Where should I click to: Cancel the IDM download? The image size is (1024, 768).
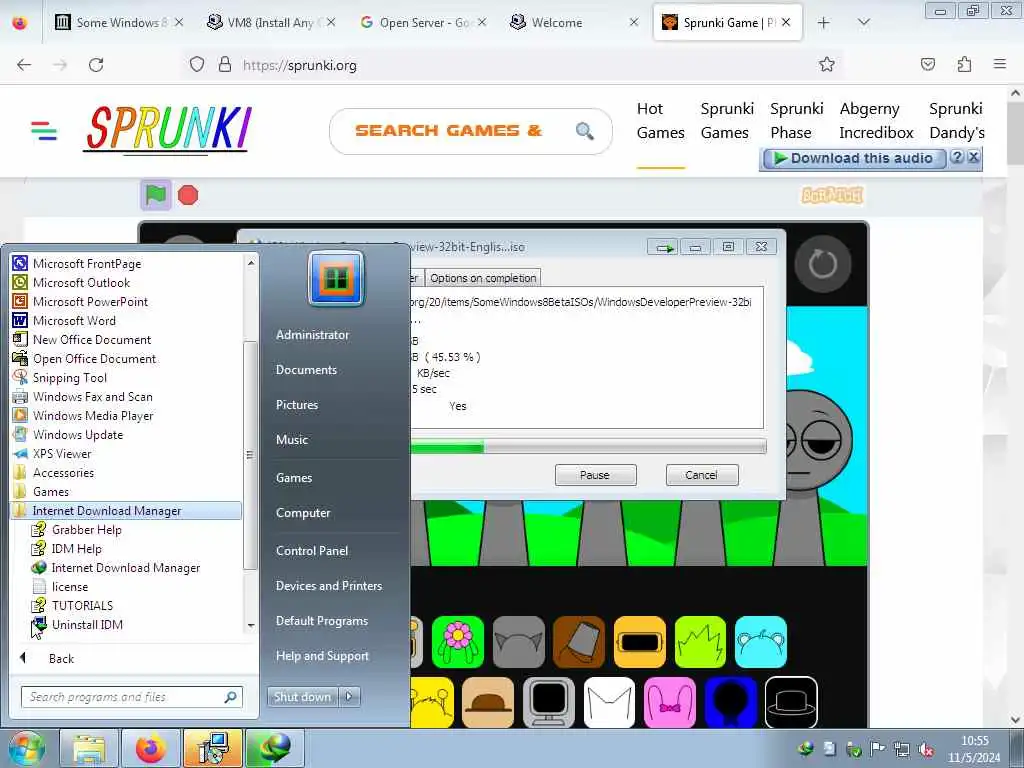coord(701,475)
